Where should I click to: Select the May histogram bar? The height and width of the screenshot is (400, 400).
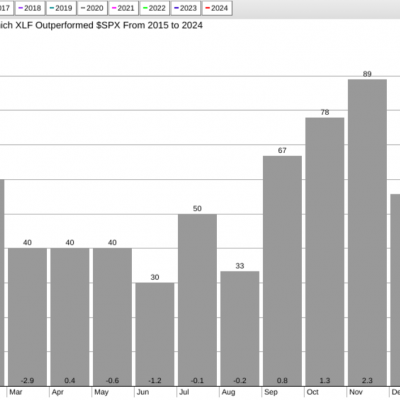[x=112, y=317]
